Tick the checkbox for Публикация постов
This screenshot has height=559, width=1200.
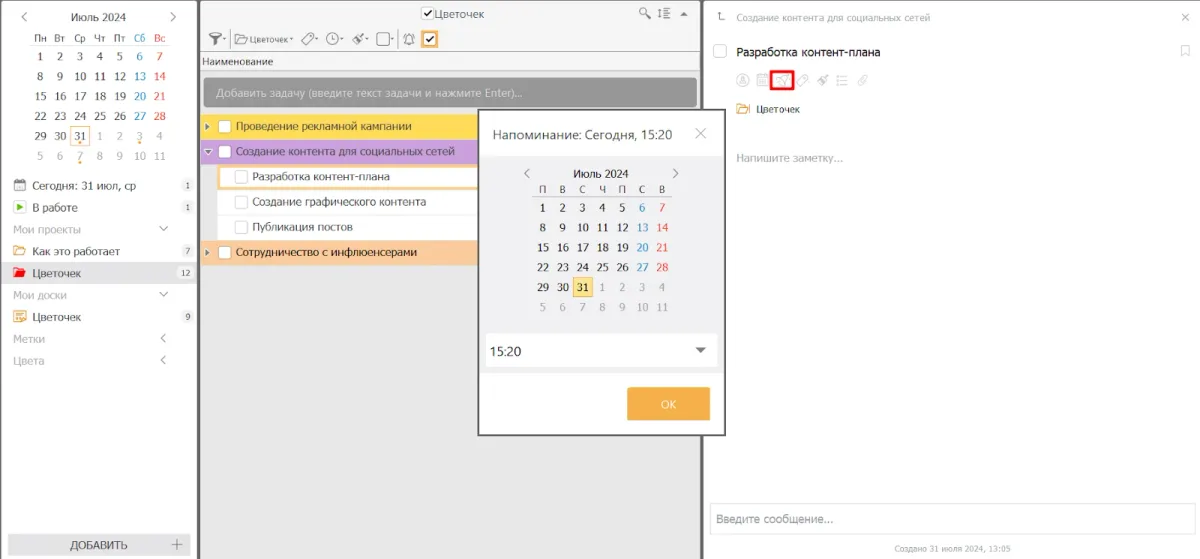[241, 227]
